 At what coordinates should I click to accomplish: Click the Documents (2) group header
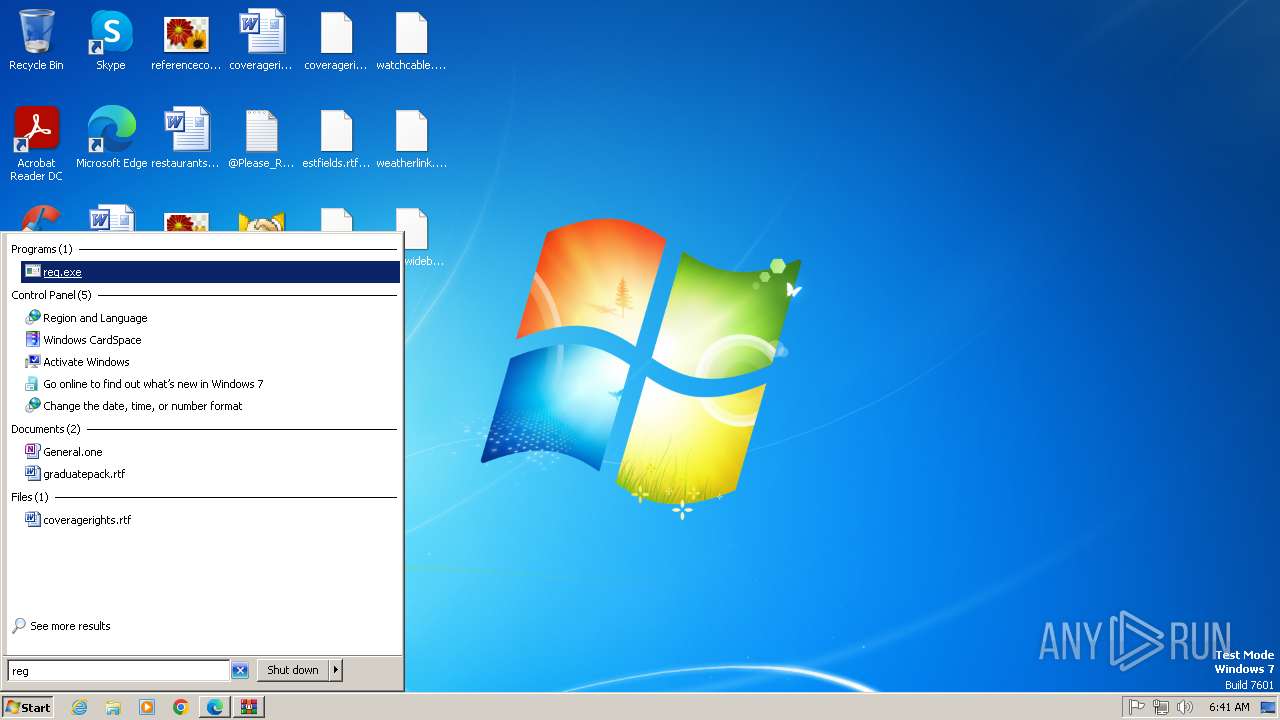coord(46,429)
